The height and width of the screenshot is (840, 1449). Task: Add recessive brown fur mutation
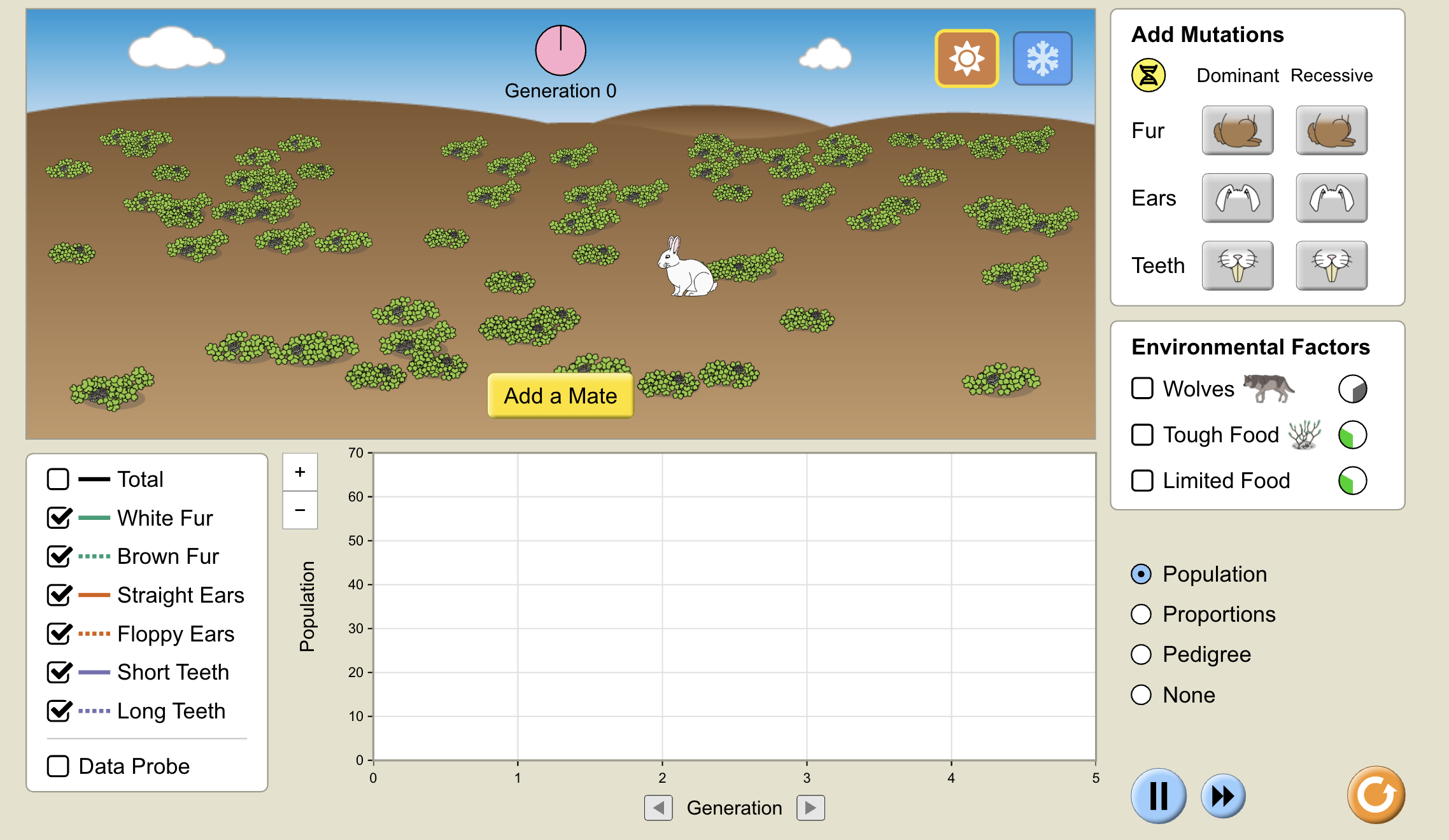pos(1331,130)
